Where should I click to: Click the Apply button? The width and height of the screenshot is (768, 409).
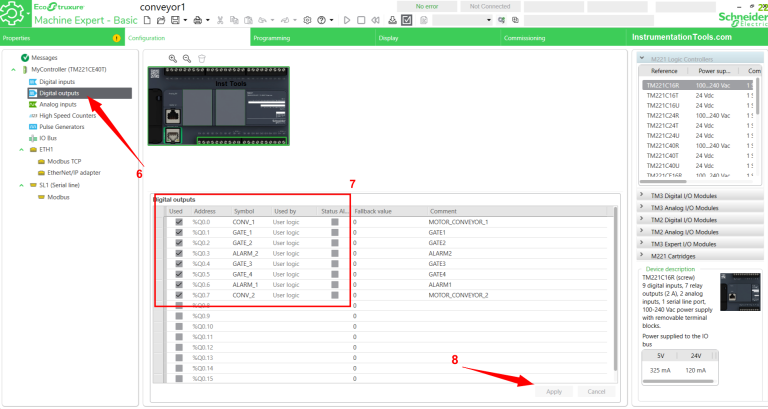coord(554,391)
